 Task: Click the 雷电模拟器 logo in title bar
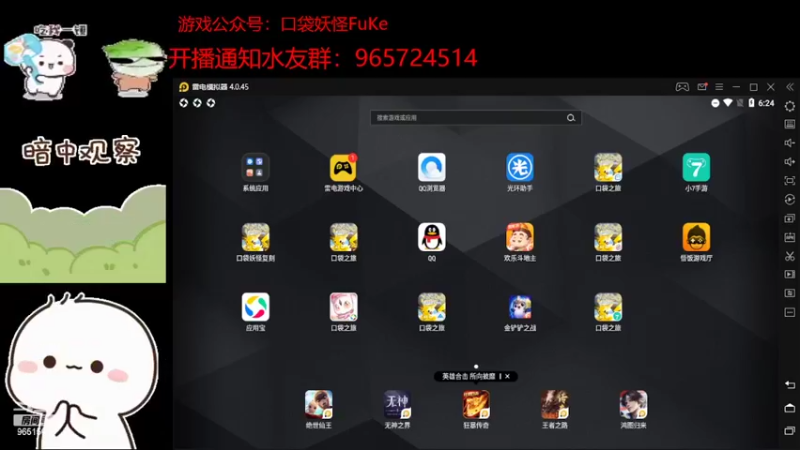[x=184, y=87]
